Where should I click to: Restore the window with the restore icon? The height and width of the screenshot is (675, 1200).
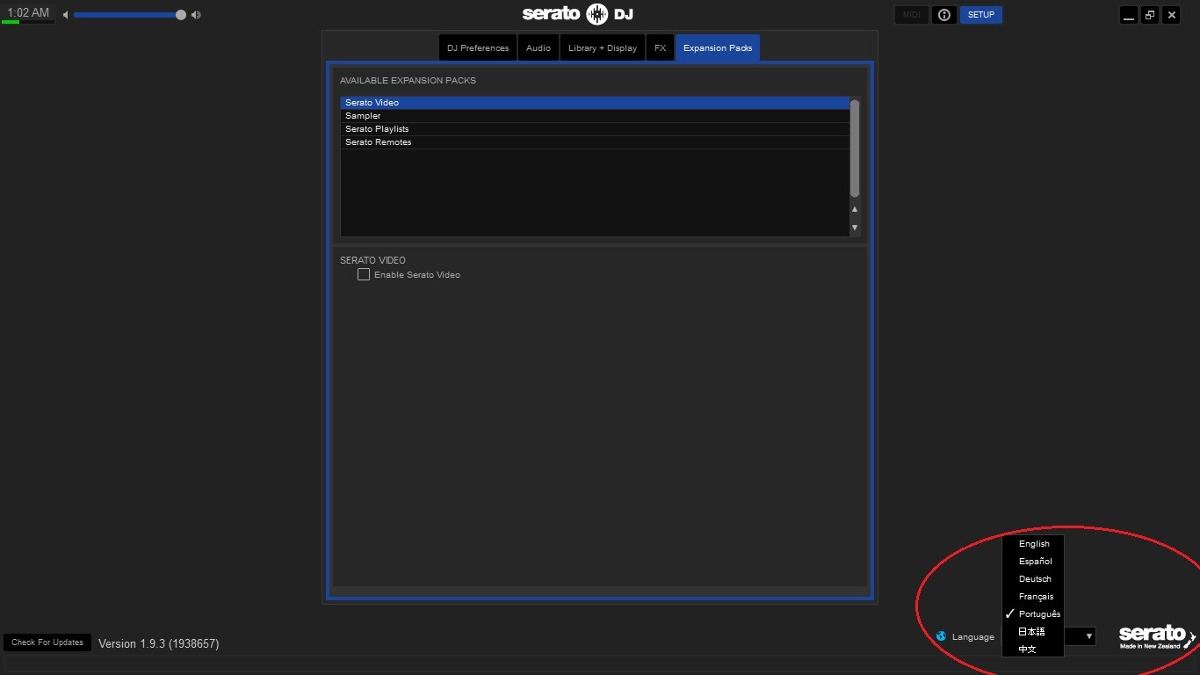pos(1150,15)
